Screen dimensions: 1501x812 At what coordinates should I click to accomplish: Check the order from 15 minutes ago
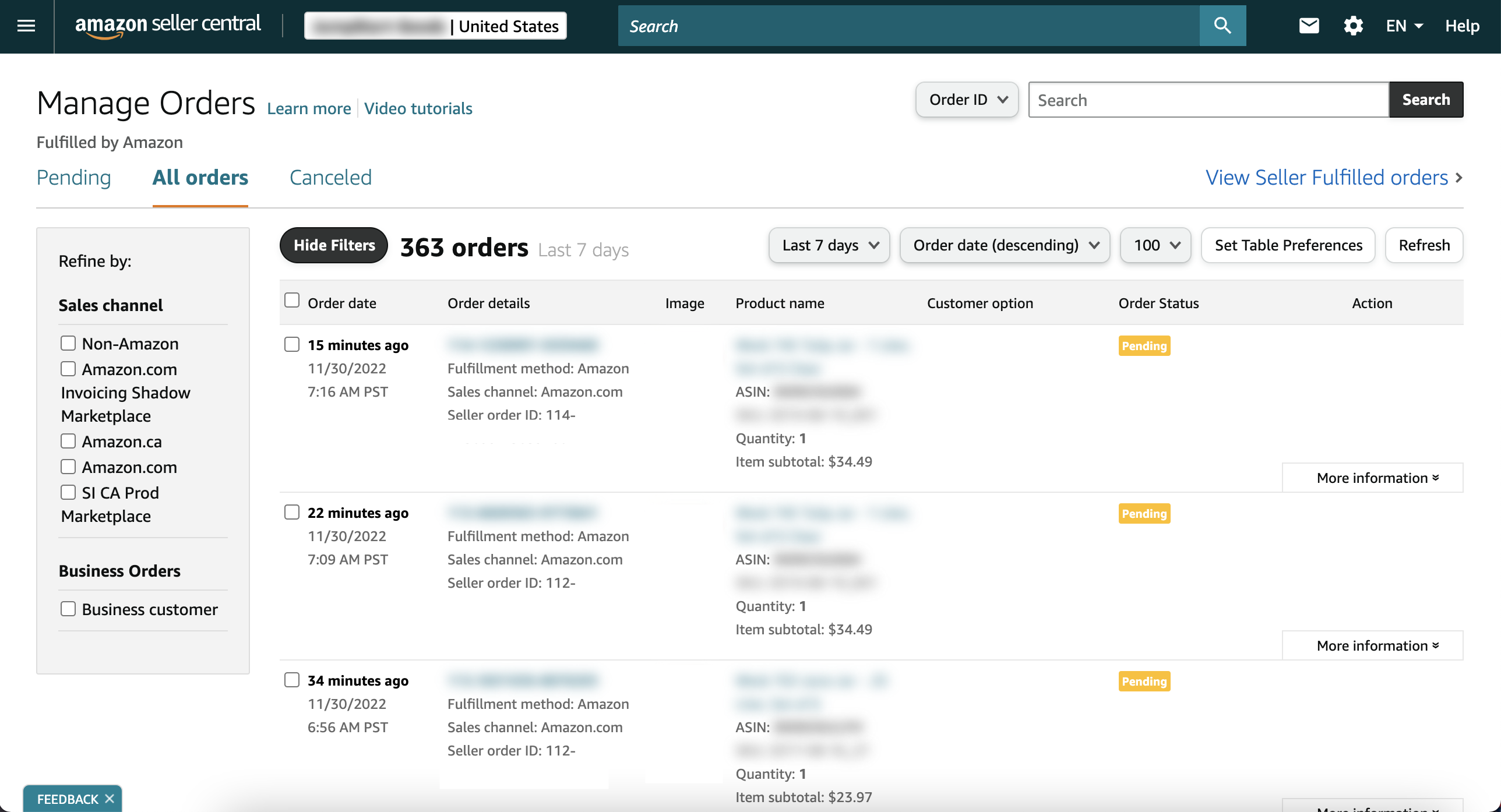[x=292, y=344]
